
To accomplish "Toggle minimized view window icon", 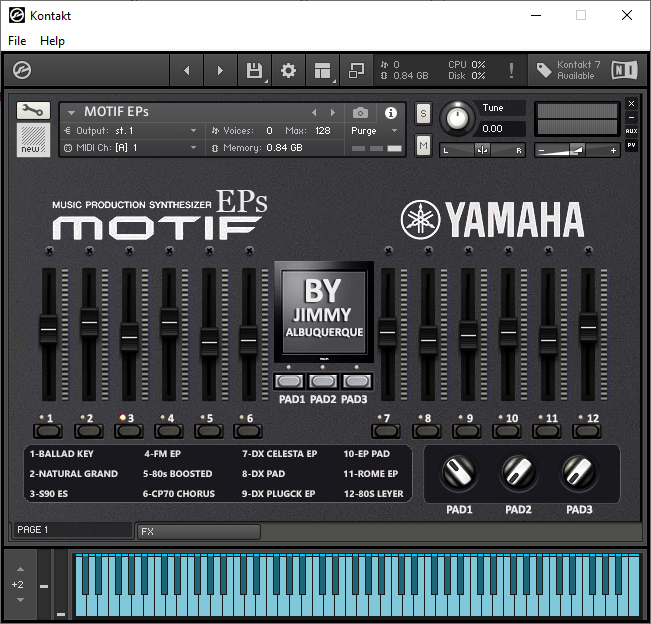I will click(356, 70).
